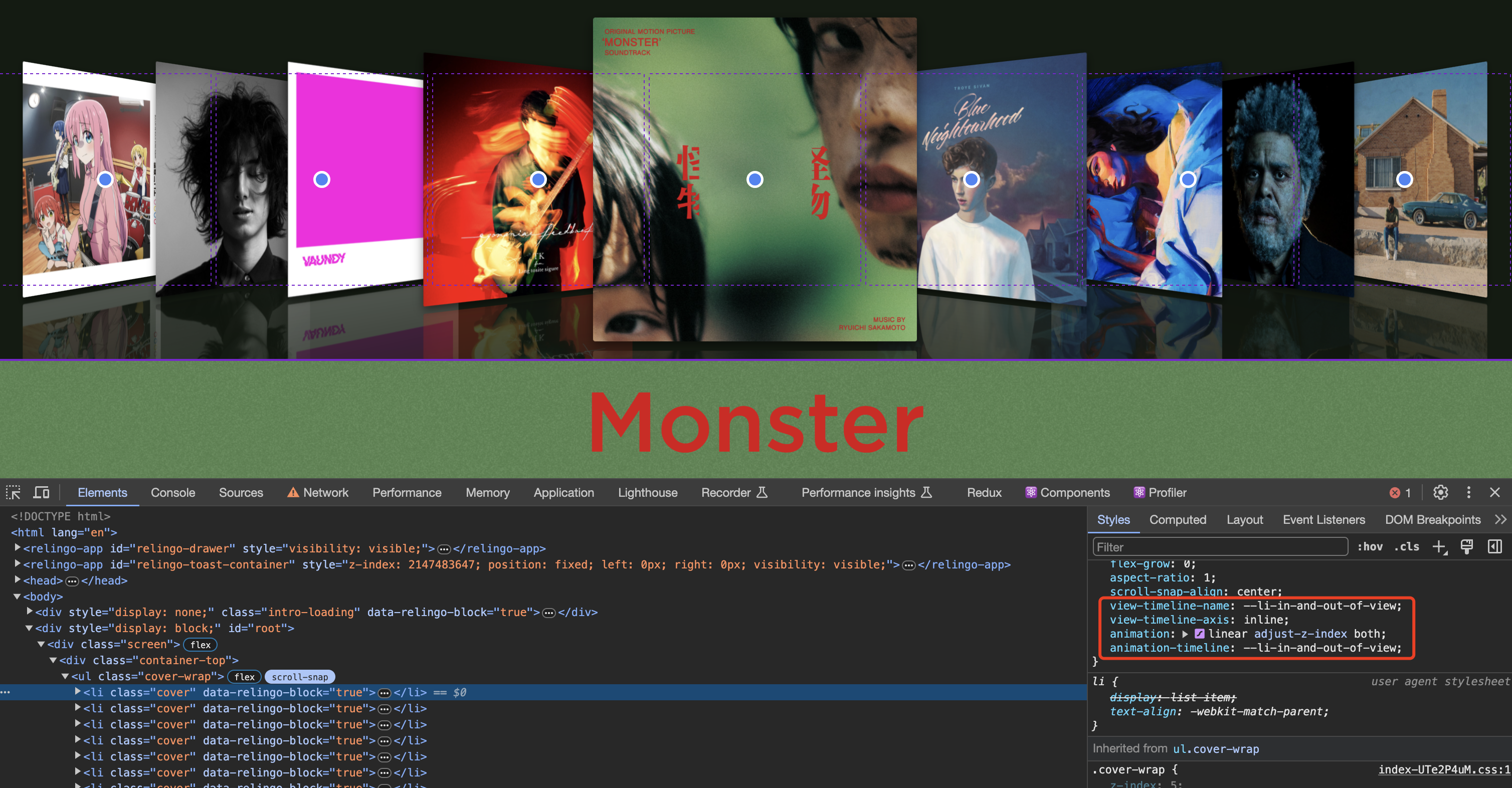Toggle the .cls class editor
Image resolution: width=1512 pixels, height=788 pixels.
[x=1406, y=547]
